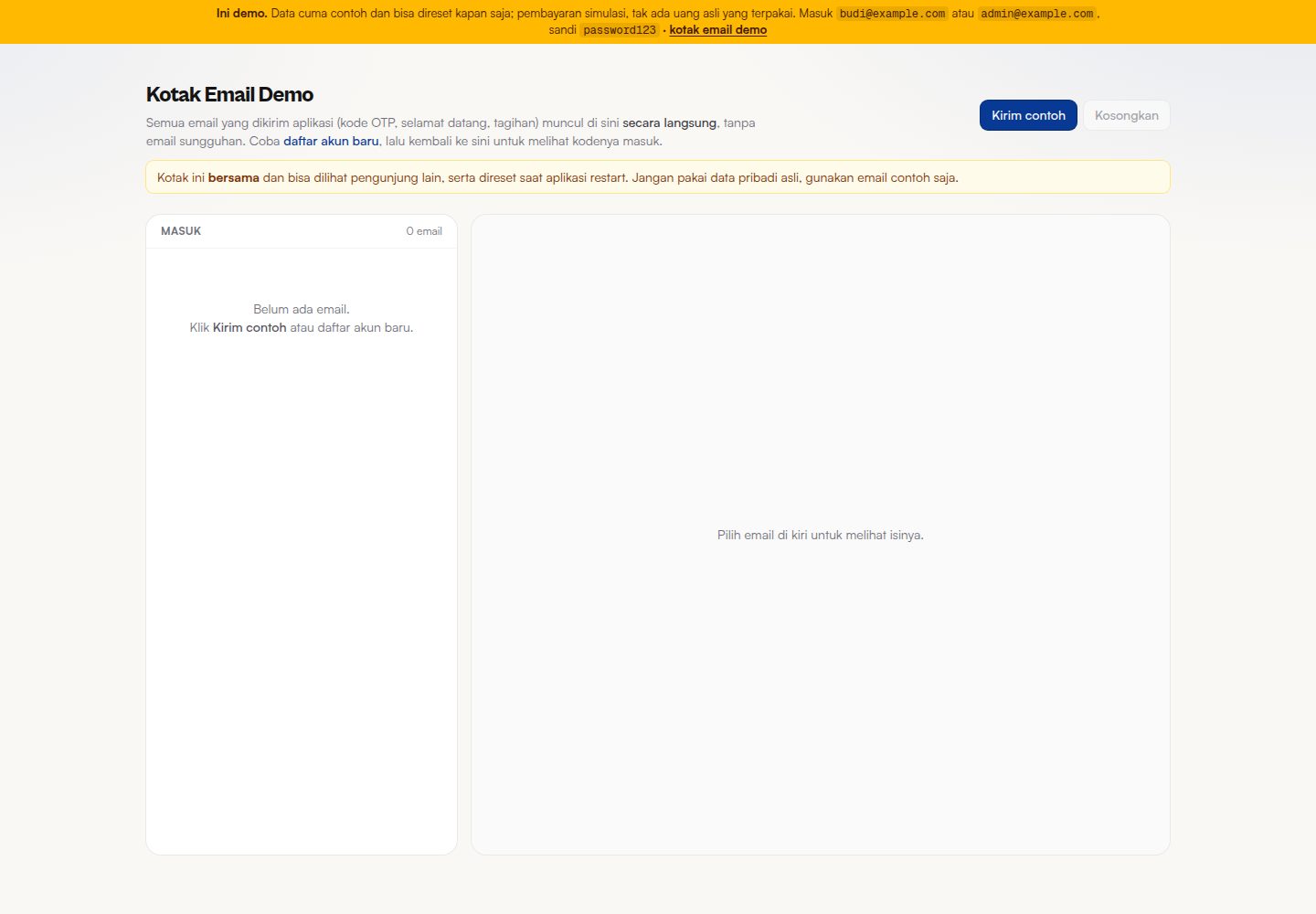Image resolution: width=1316 pixels, height=914 pixels.
Task: Click the shared inbox warning notice
Action: click(x=658, y=177)
